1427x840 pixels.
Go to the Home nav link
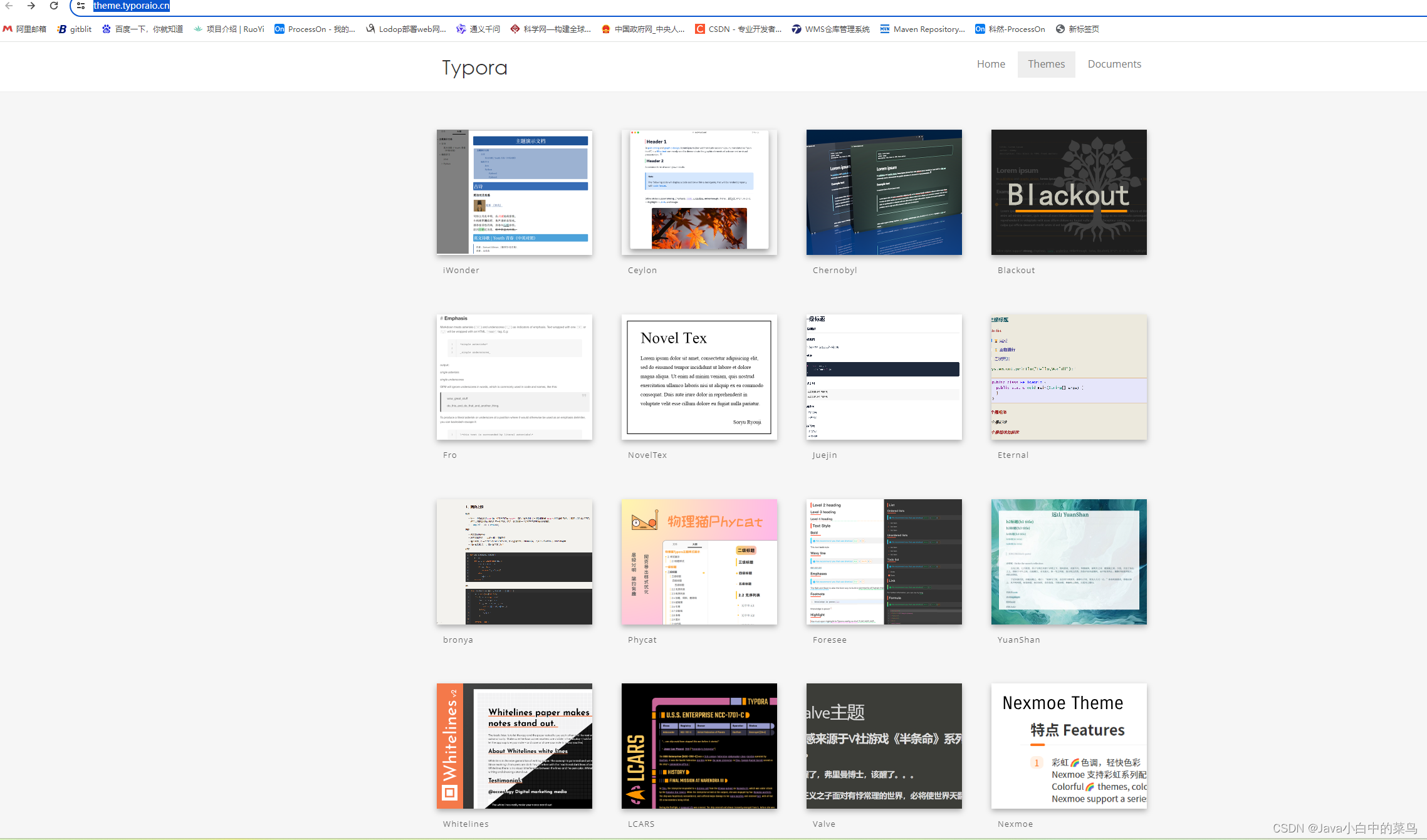pyautogui.click(x=991, y=64)
